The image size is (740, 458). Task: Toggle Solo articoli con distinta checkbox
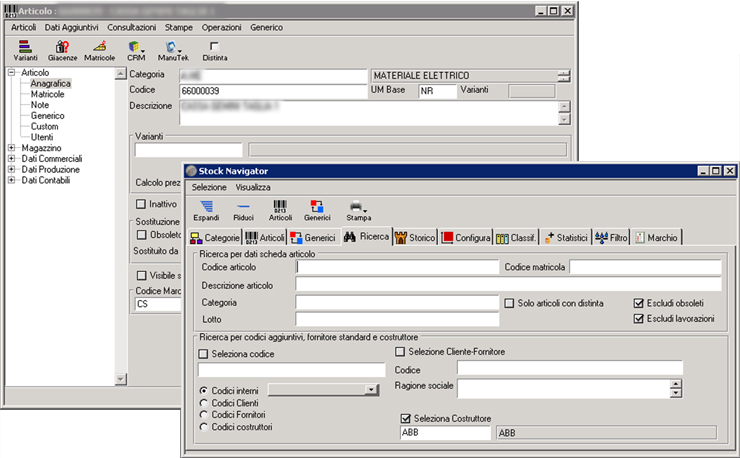(x=509, y=303)
